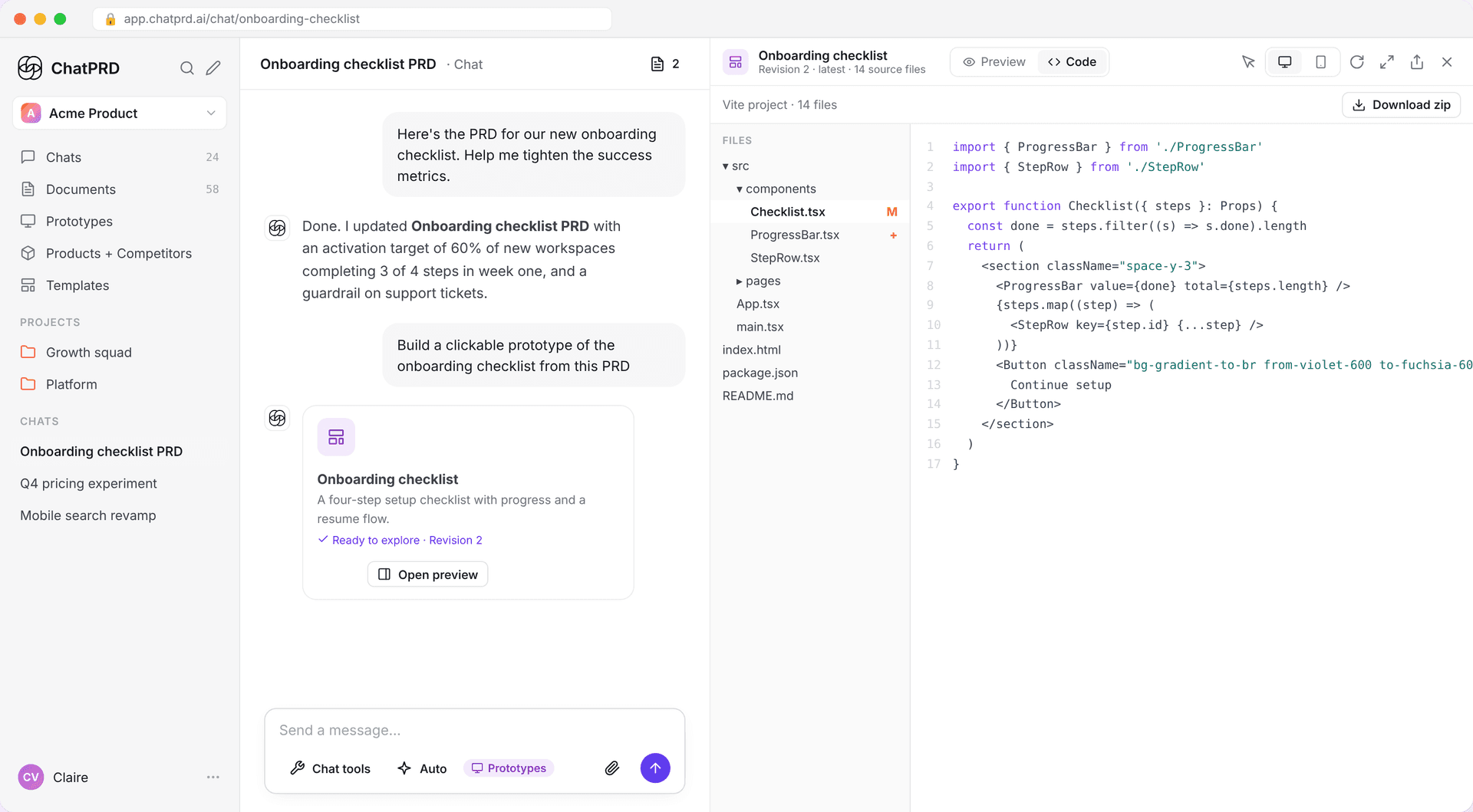Viewport: 1473px width, 812px height.
Task: Click the prototype card layout icon
Action: [336, 437]
